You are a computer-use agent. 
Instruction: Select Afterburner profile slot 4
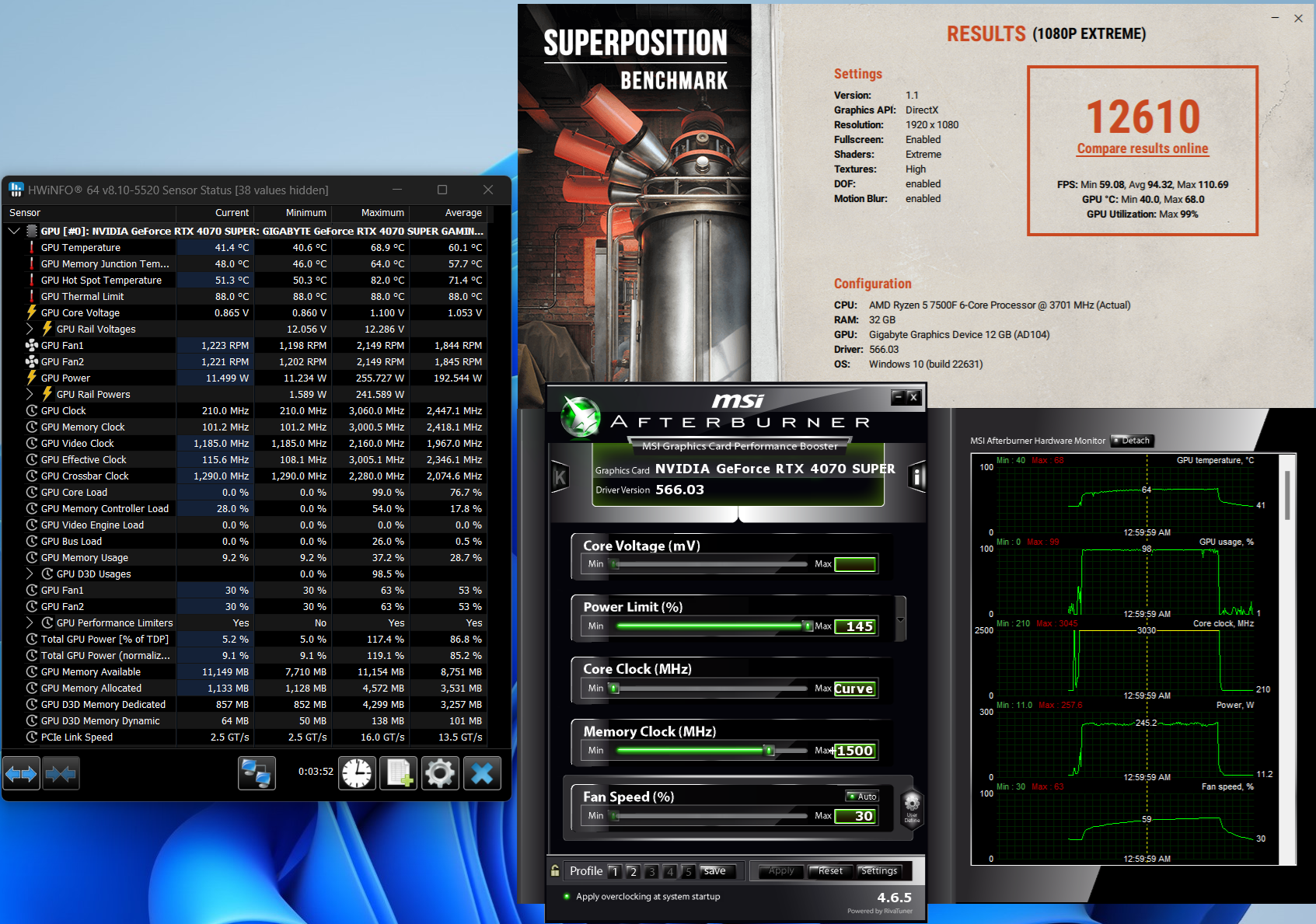coord(670,871)
